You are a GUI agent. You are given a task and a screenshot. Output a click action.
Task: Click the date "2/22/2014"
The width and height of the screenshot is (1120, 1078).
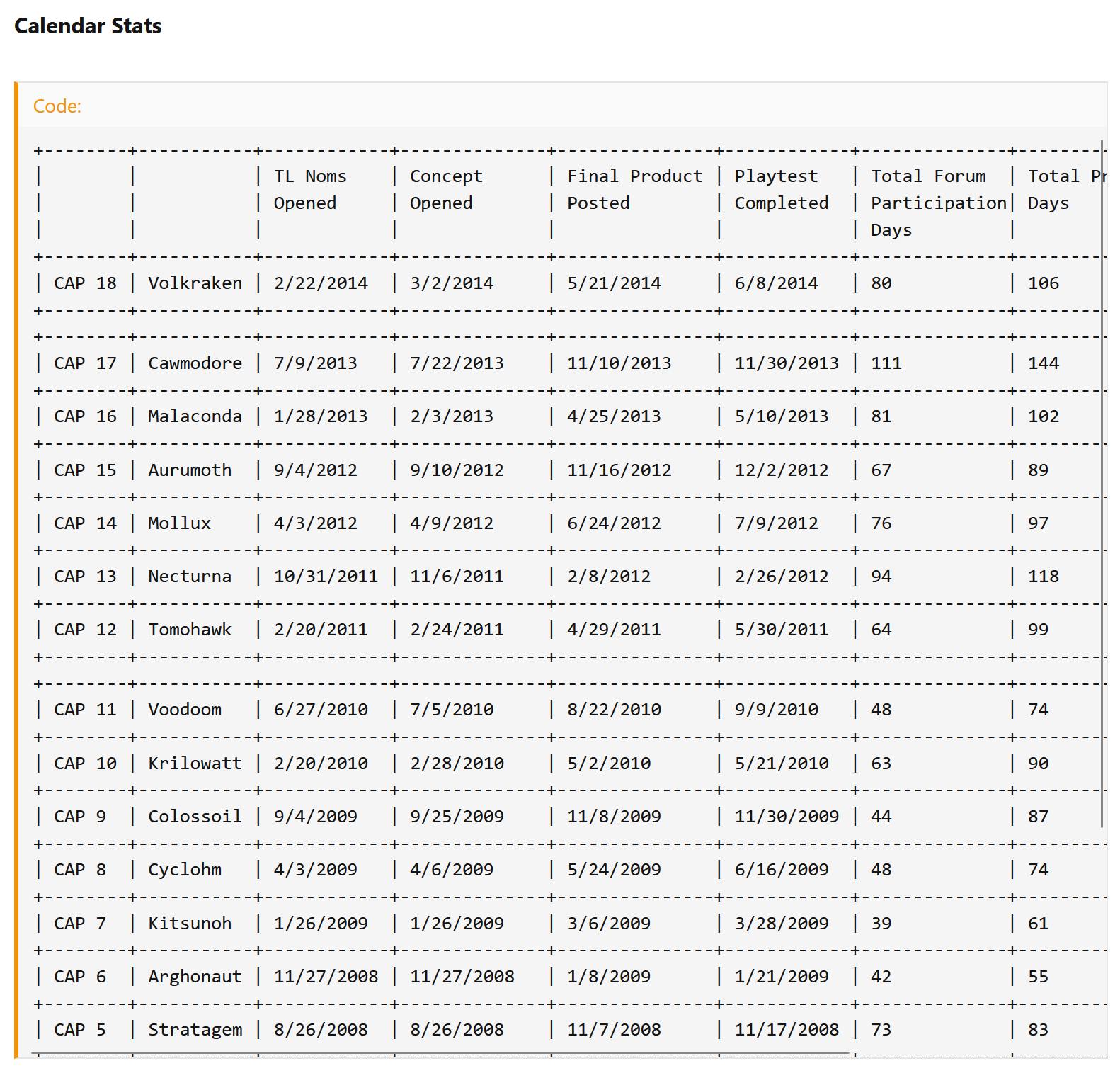[321, 283]
